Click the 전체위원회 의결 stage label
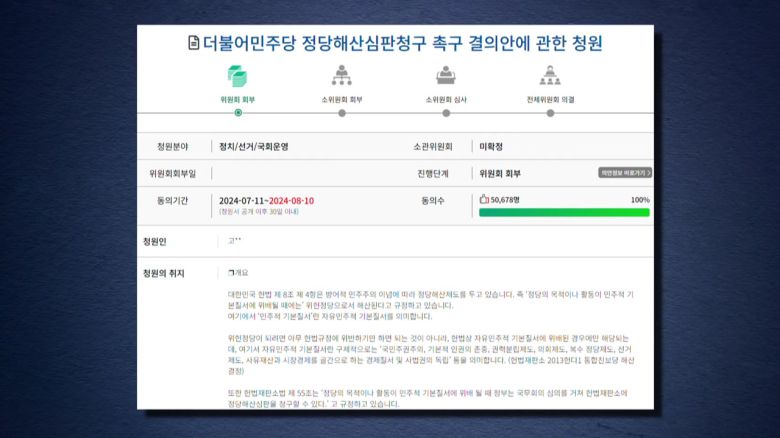Screen dimensions: 780x438 tap(550, 100)
